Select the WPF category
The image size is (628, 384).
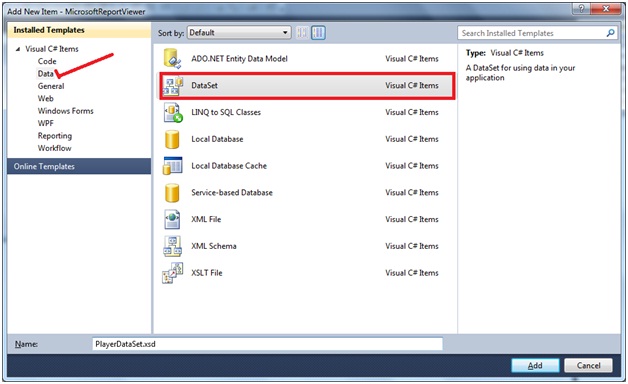45,123
